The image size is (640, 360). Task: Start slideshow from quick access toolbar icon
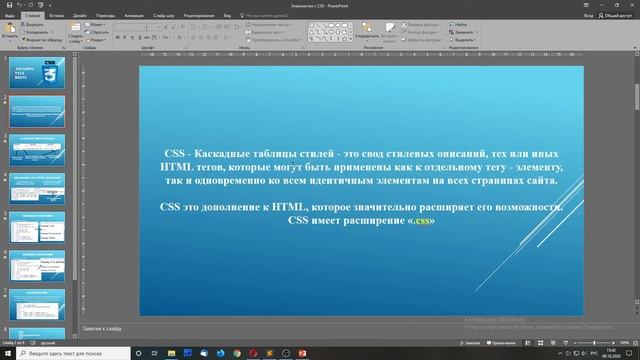(x=40, y=5)
